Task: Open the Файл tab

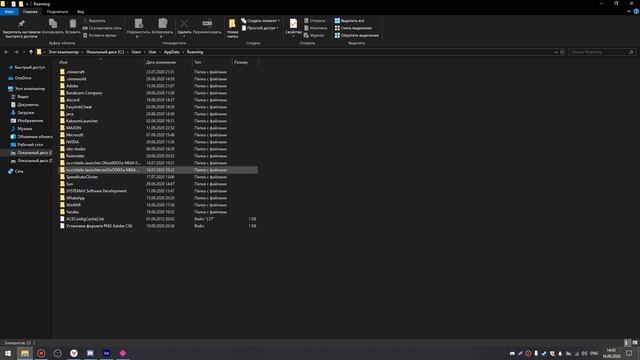Action: click(9, 12)
